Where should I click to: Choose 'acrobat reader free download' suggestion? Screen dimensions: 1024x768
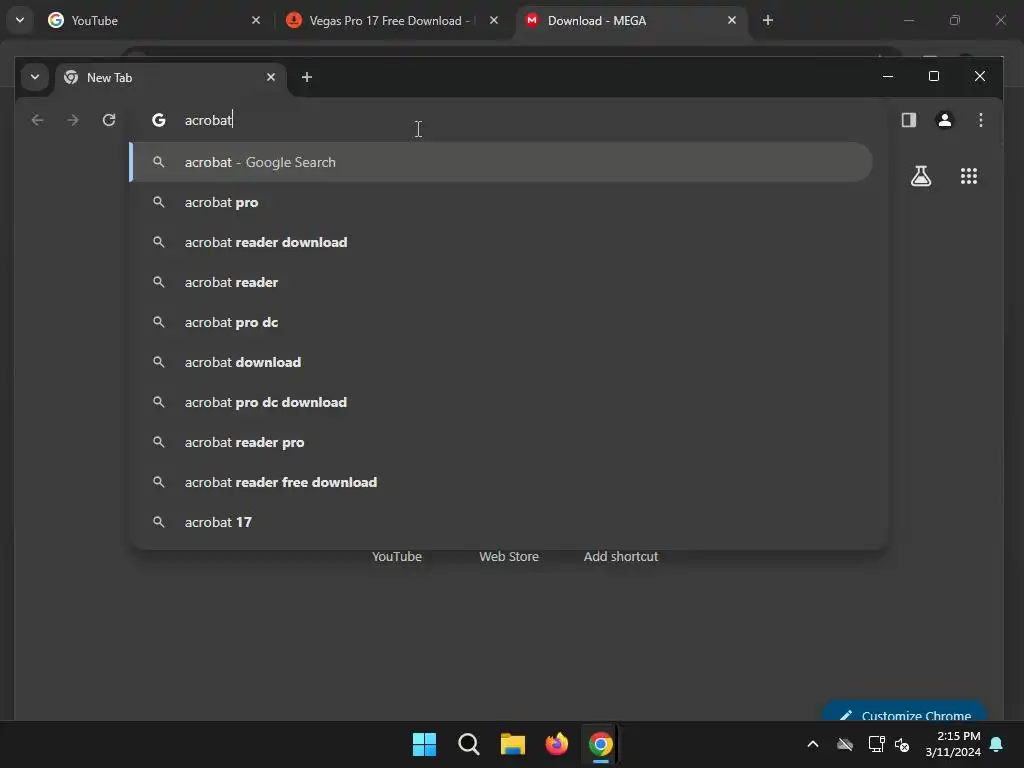coord(502,482)
